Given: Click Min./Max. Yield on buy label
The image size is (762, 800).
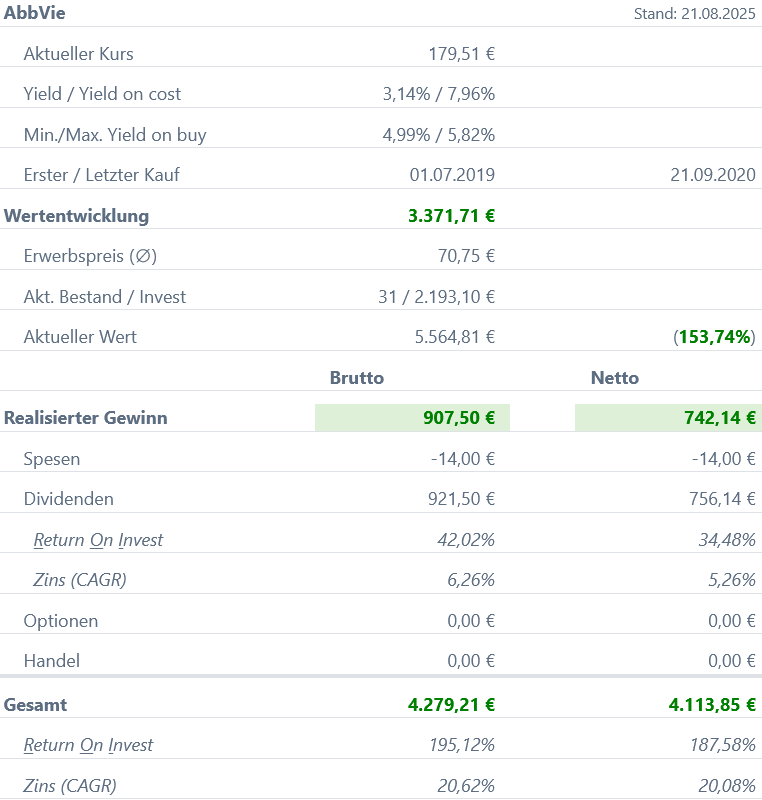Looking at the screenshot, I should 115,135.
